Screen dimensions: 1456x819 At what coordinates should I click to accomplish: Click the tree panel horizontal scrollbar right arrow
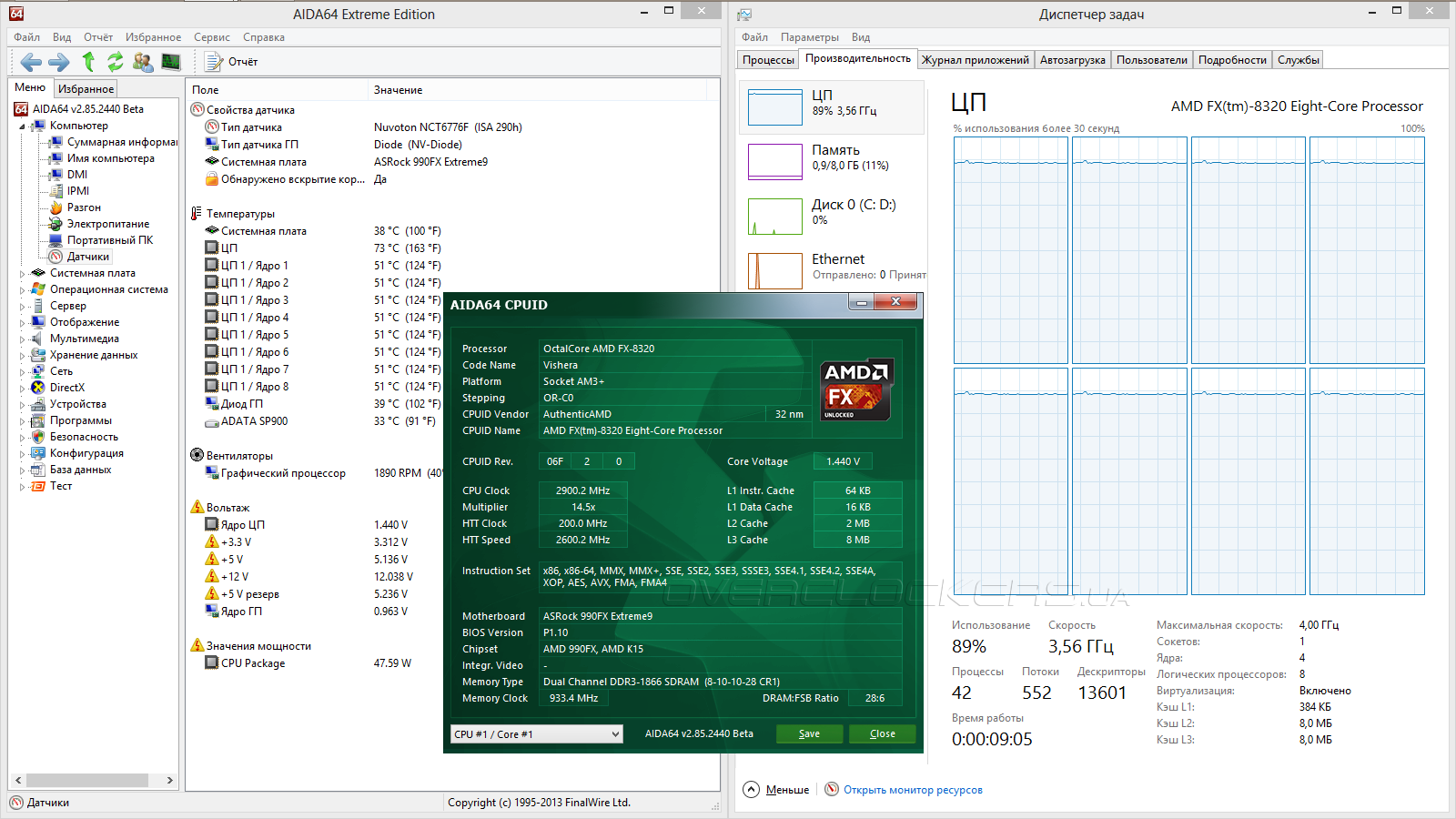(x=169, y=780)
